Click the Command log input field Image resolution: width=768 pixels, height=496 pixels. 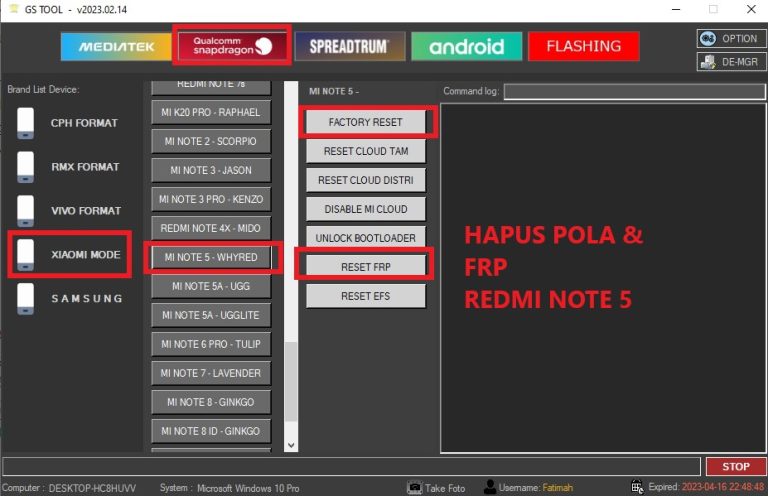coord(634,92)
